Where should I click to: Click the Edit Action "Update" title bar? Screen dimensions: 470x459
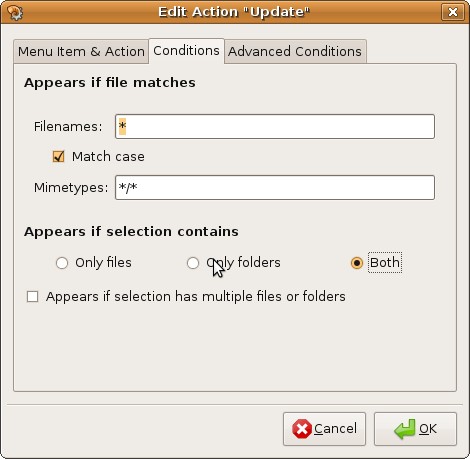234,12
